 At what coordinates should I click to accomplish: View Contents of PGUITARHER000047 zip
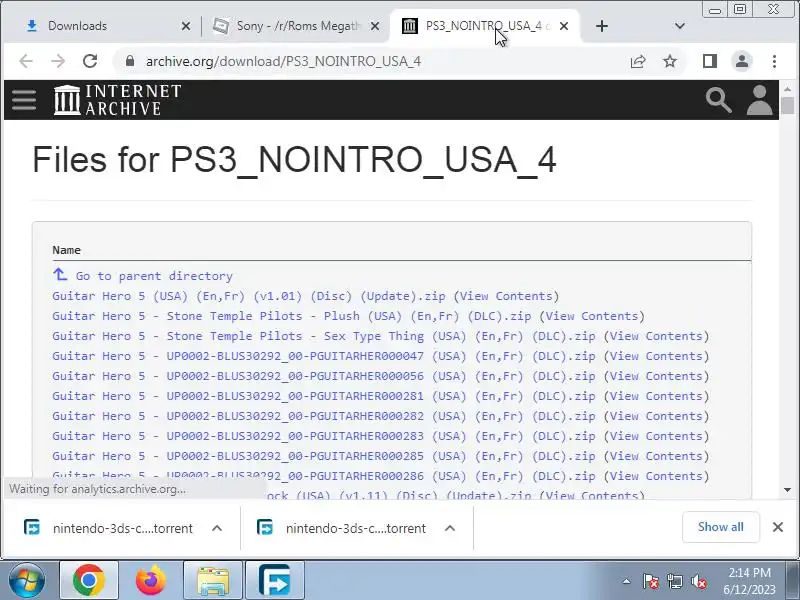(656, 356)
